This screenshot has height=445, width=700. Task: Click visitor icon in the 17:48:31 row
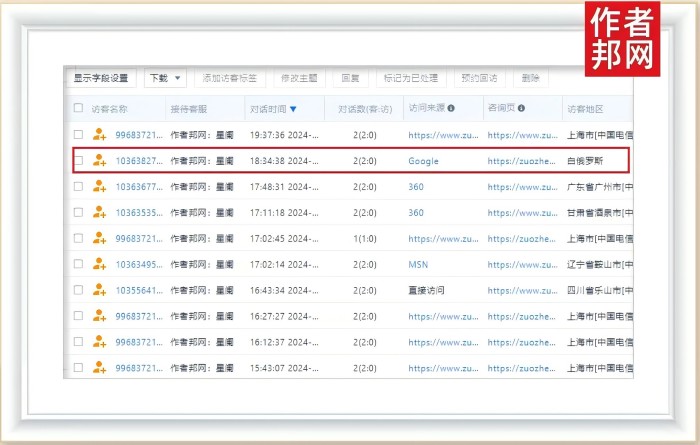coord(99,186)
